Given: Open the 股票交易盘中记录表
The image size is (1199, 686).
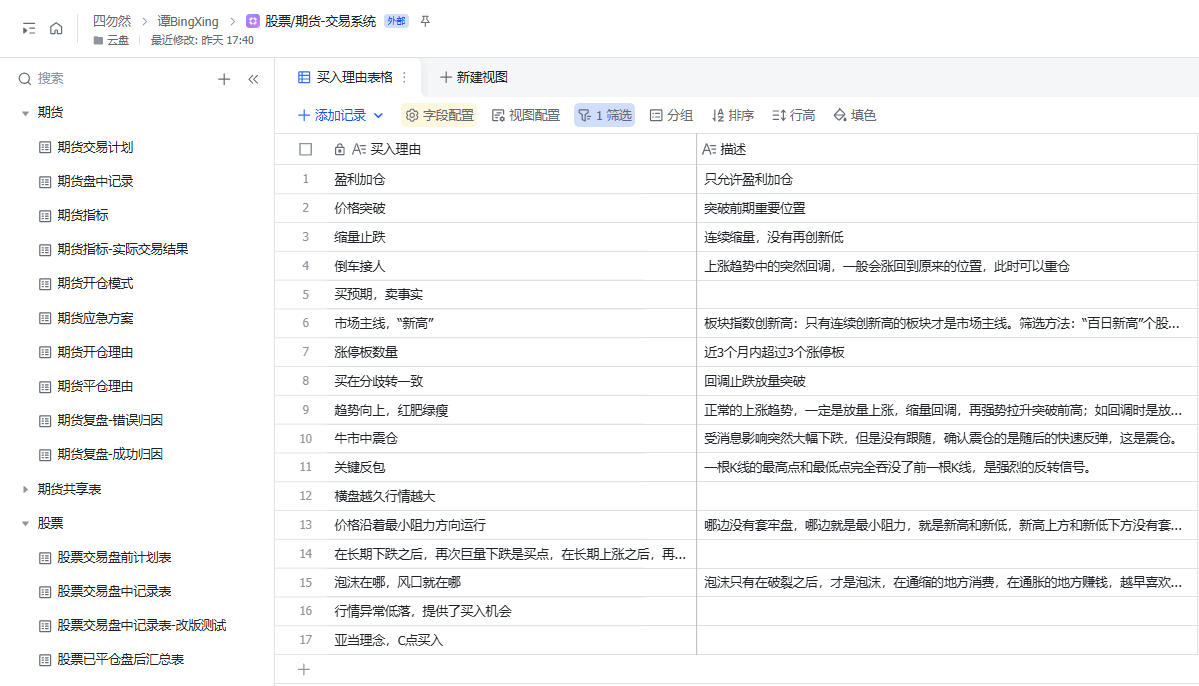Looking at the screenshot, I should coord(114,592).
